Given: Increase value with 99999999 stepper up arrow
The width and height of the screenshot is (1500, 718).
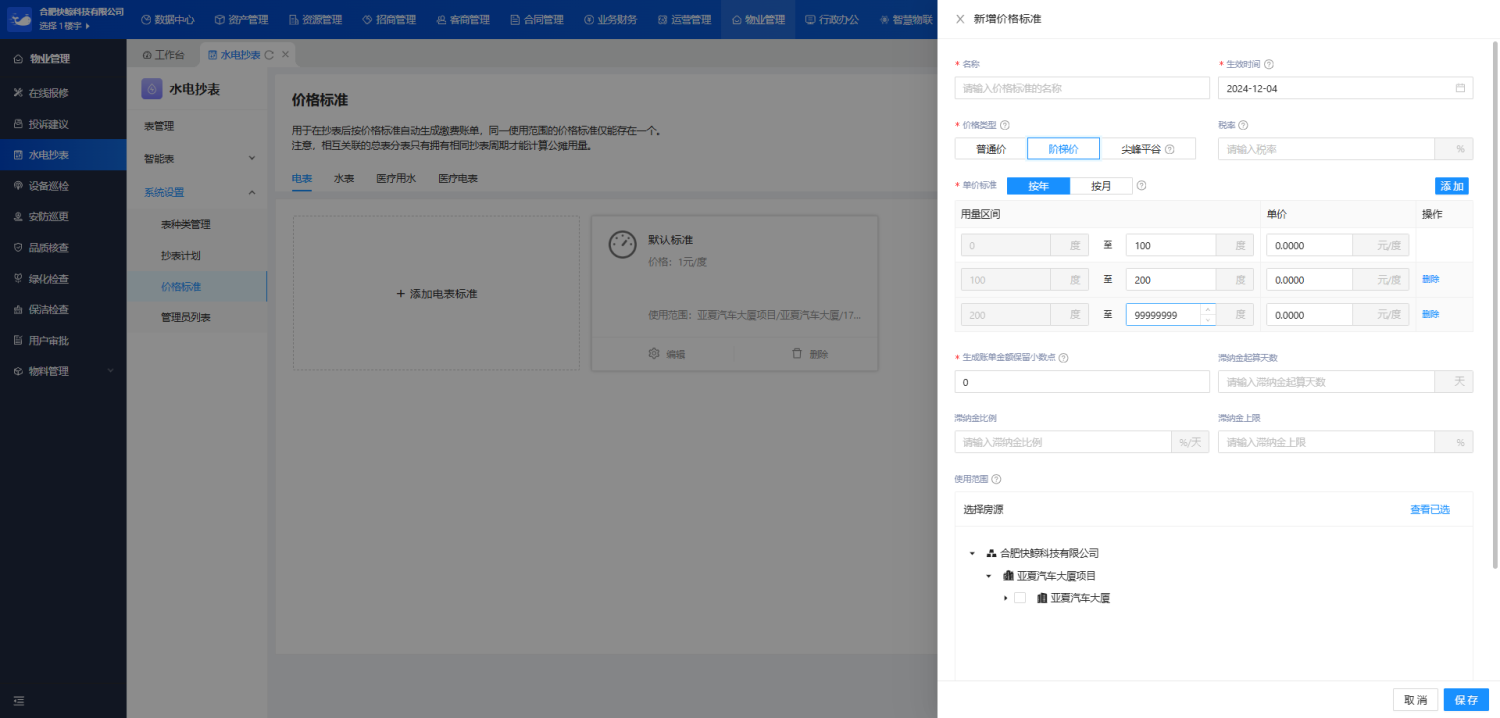Looking at the screenshot, I should pyautogui.click(x=1208, y=309).
